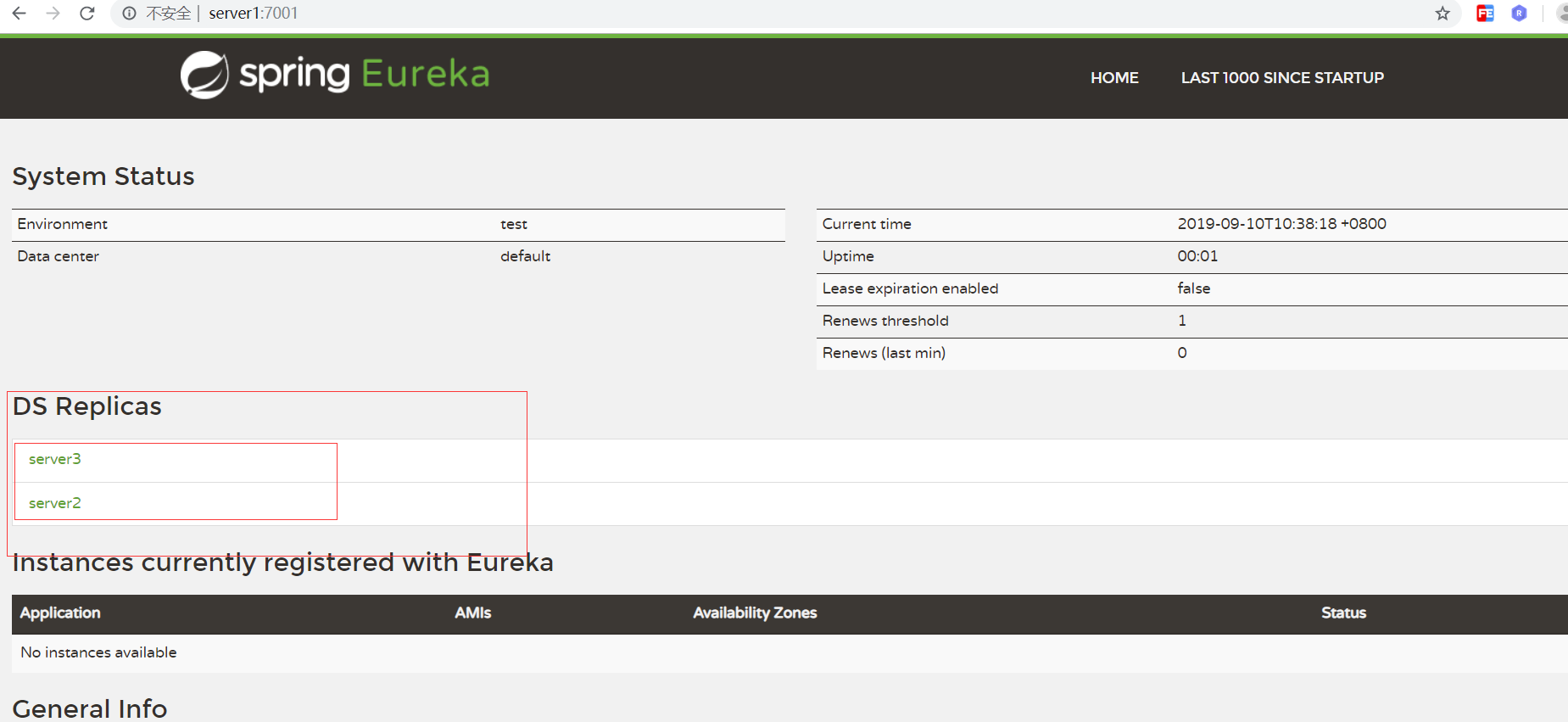Click the 'Instances currently registered with Eureka' heading
Image resolution: width=1568 pixels, height=722 pixels.
pyautogui.click(x=282, y=563)
